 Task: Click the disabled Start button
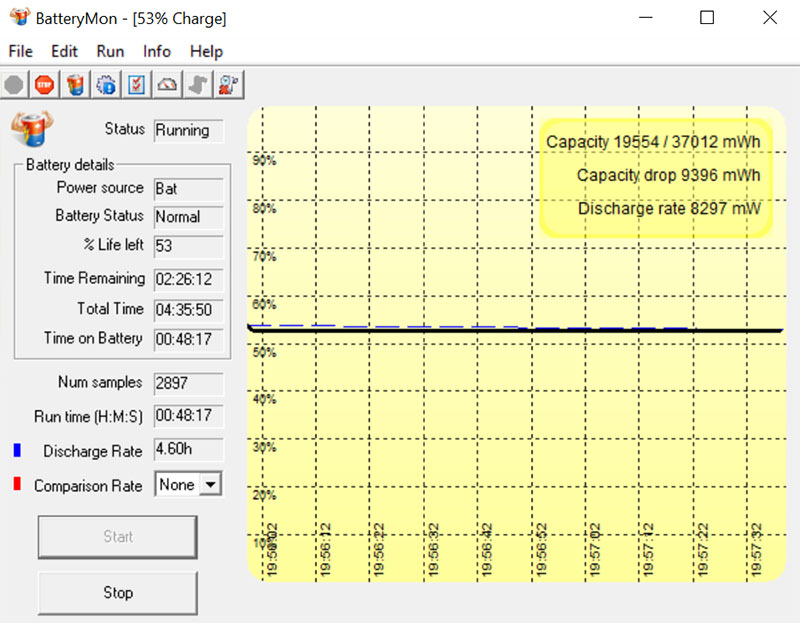[x=118, y=537]
